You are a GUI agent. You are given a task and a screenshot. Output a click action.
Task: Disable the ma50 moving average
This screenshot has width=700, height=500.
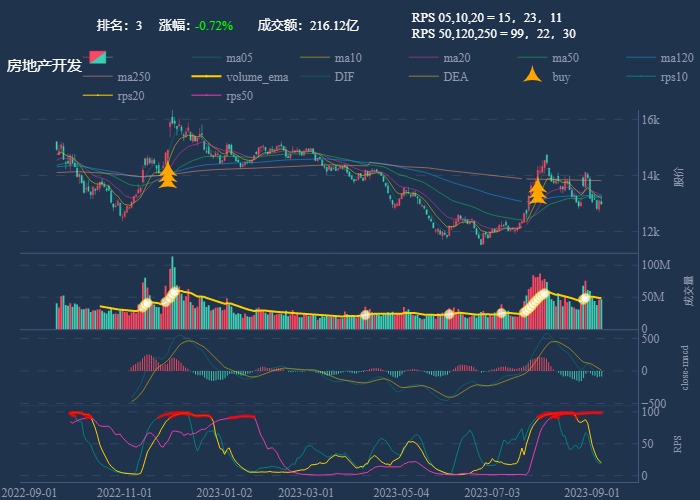(533, 58)
